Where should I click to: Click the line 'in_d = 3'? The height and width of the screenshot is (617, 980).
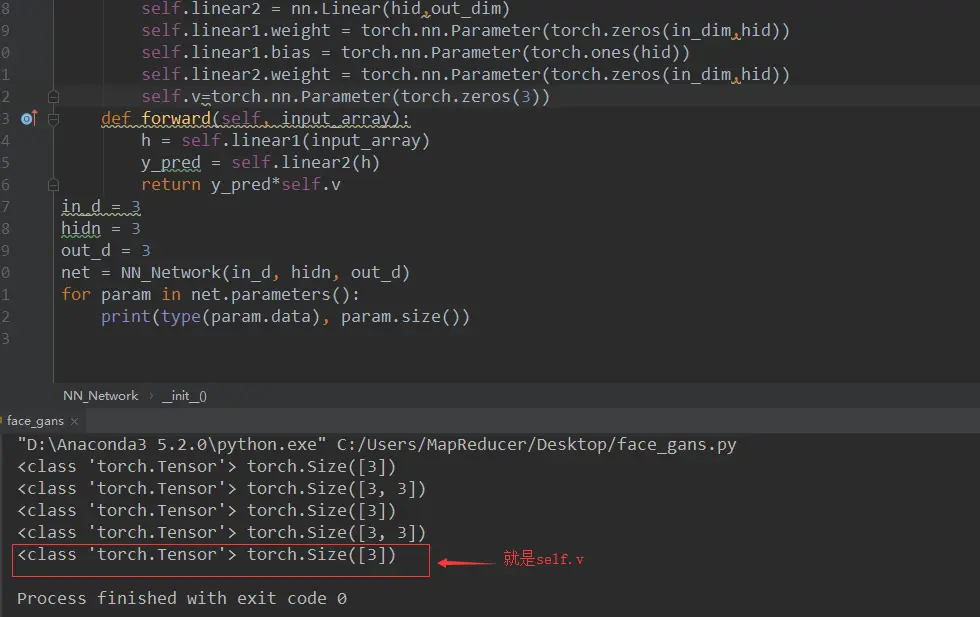[x=101, y=206]
